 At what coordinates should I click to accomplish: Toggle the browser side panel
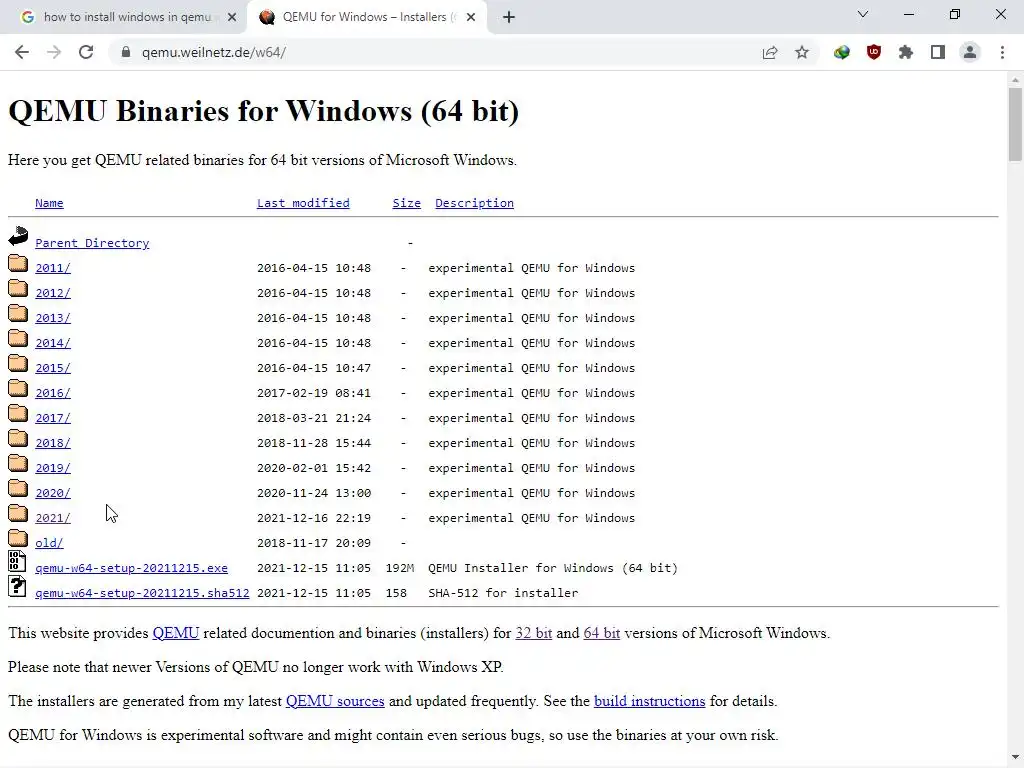pyautogui.click(x=938, y=52)
